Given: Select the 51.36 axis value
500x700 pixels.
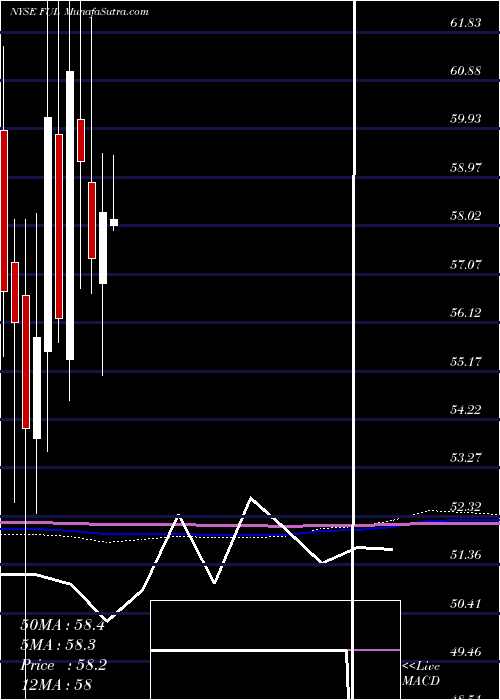Looking at the screenshot, I should [466, 554].
